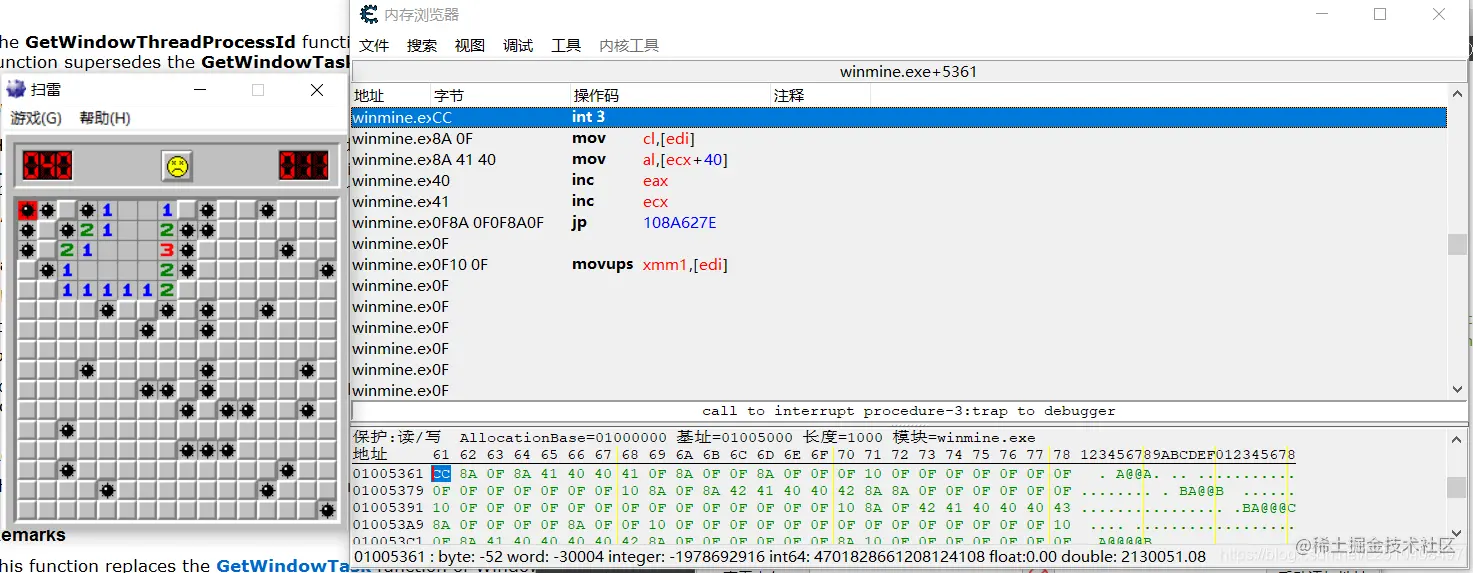Screen dimensions: 1473x573
Task: Open the 帮助(H) menu in Minesweeper
Action: coord(105,118)
